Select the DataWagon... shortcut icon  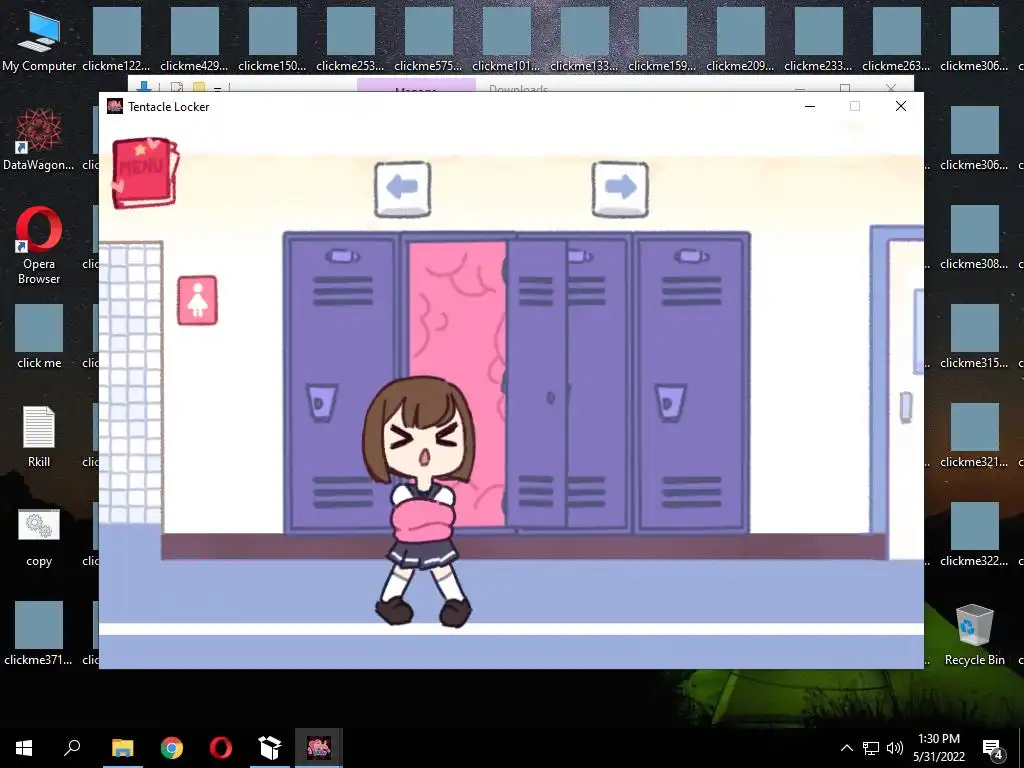tap(39, 140)
